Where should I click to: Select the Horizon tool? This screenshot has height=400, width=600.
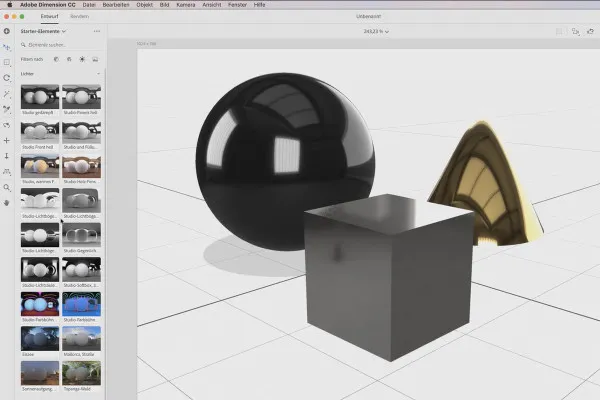(x=7, y=172)
